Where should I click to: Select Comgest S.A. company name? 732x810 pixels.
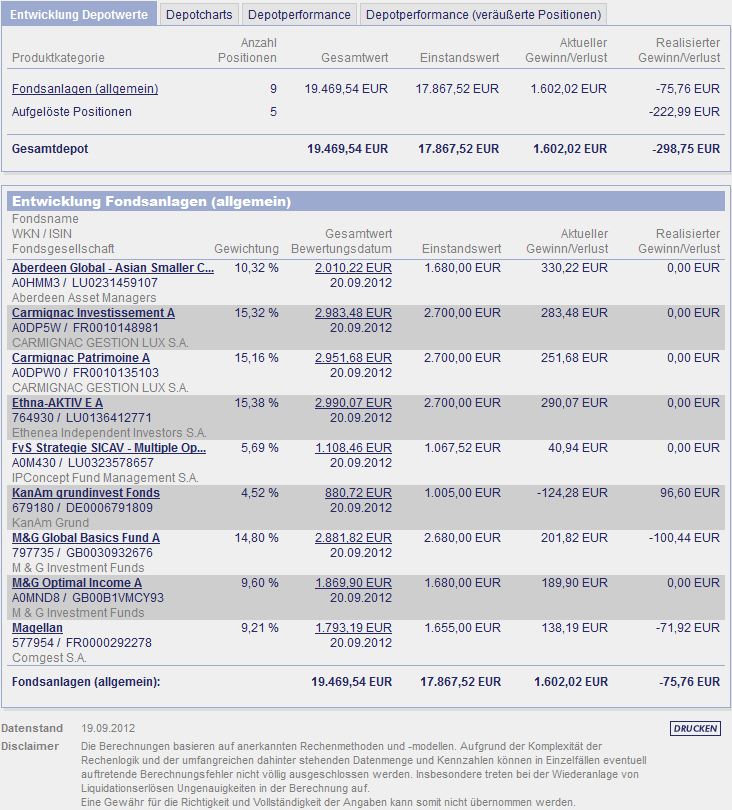click(x=49, y=658)
